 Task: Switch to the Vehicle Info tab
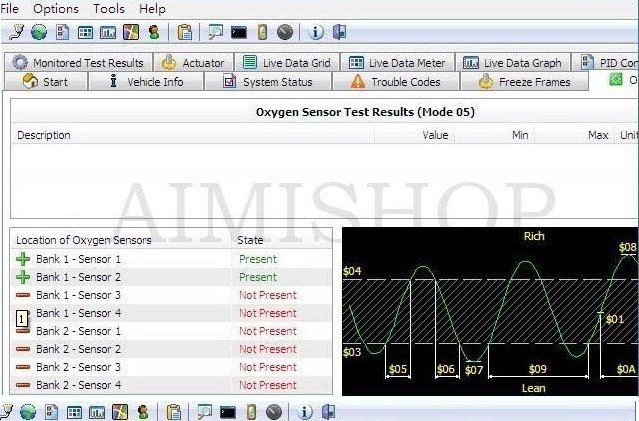(x=146, y=82)
